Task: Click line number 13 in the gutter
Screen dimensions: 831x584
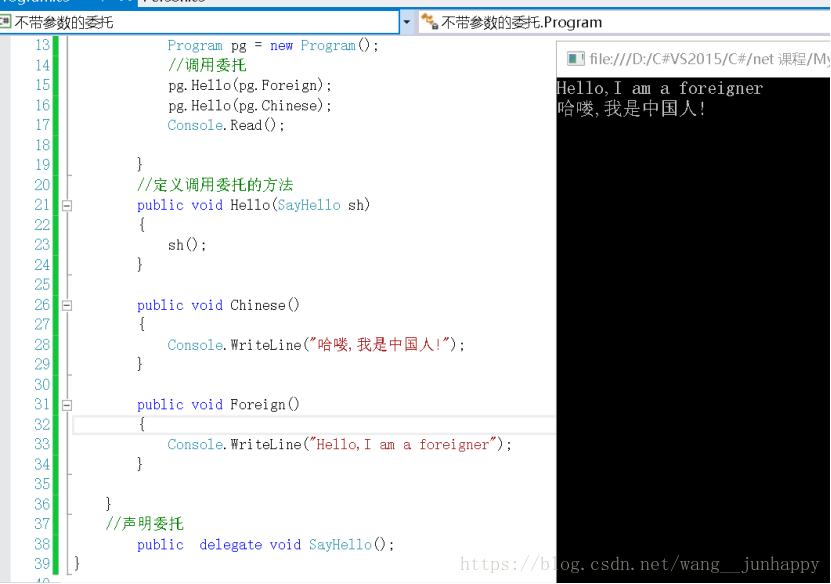Action: [x=42, y=45]
